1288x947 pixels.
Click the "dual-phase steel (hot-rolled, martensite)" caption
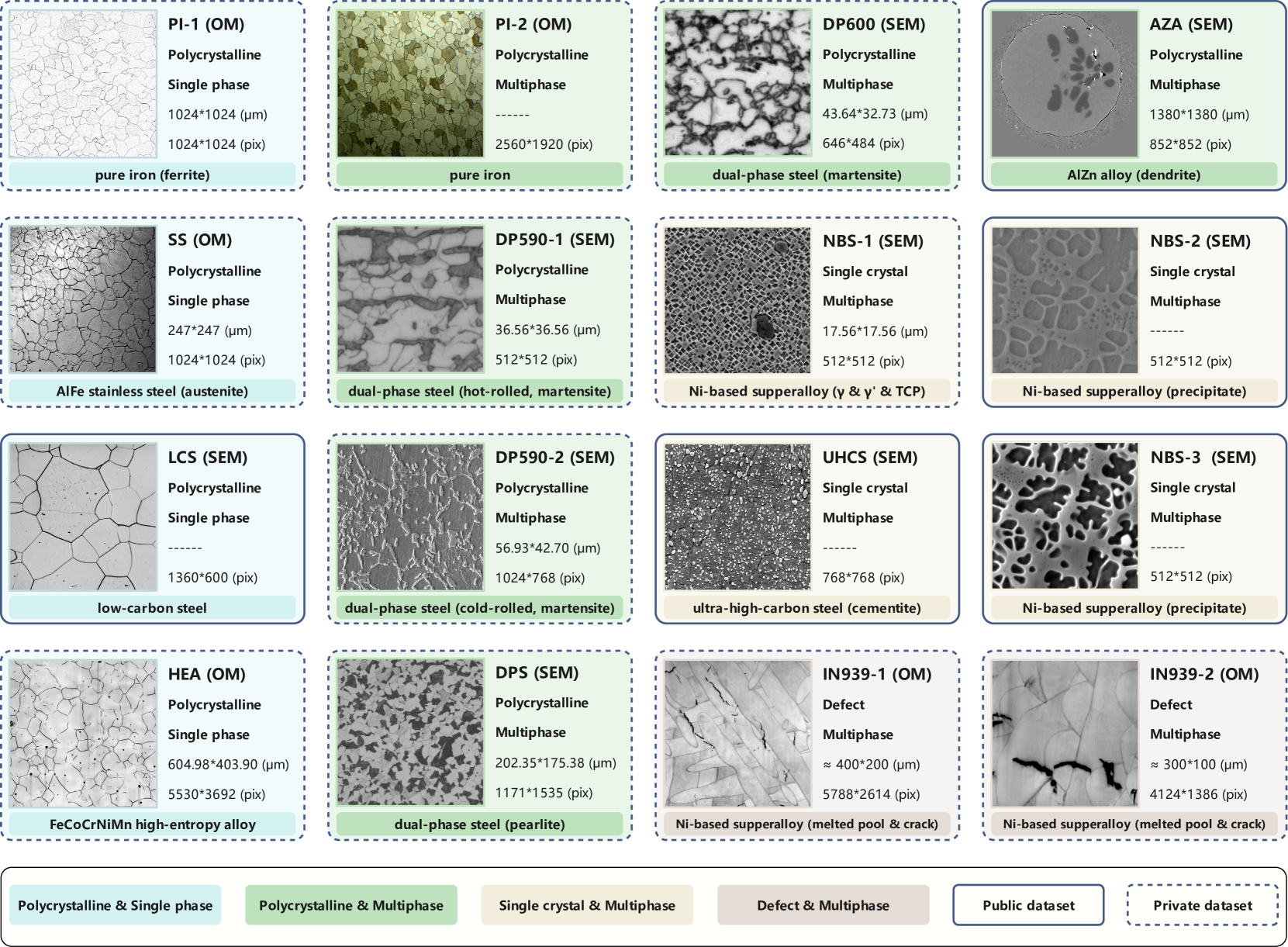point(480,391)
